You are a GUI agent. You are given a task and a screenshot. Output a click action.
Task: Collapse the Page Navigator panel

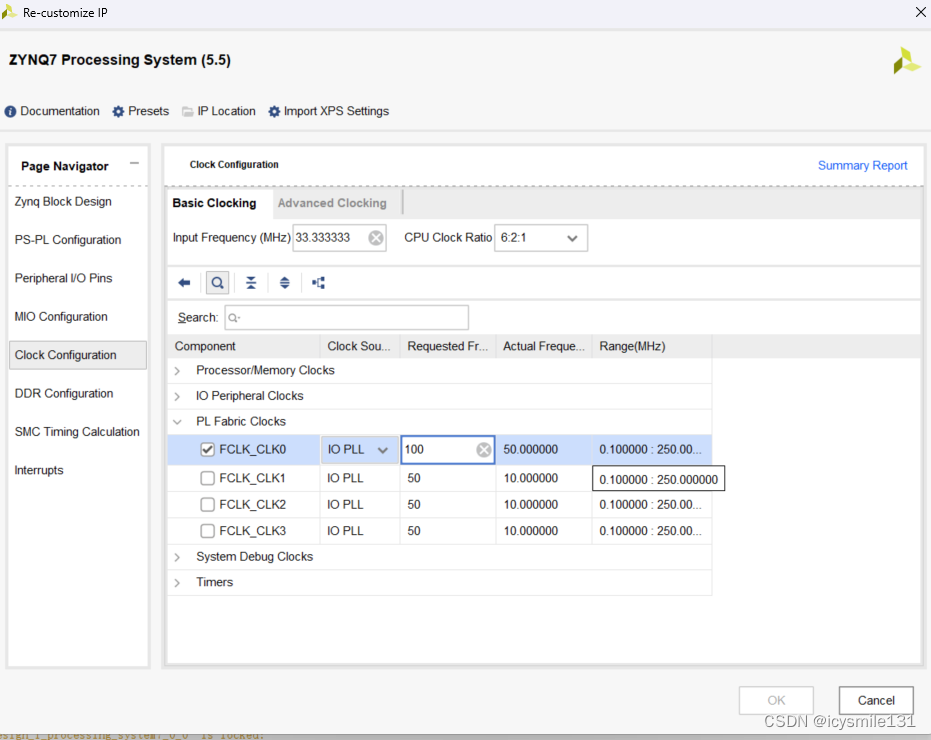[134, 163]
